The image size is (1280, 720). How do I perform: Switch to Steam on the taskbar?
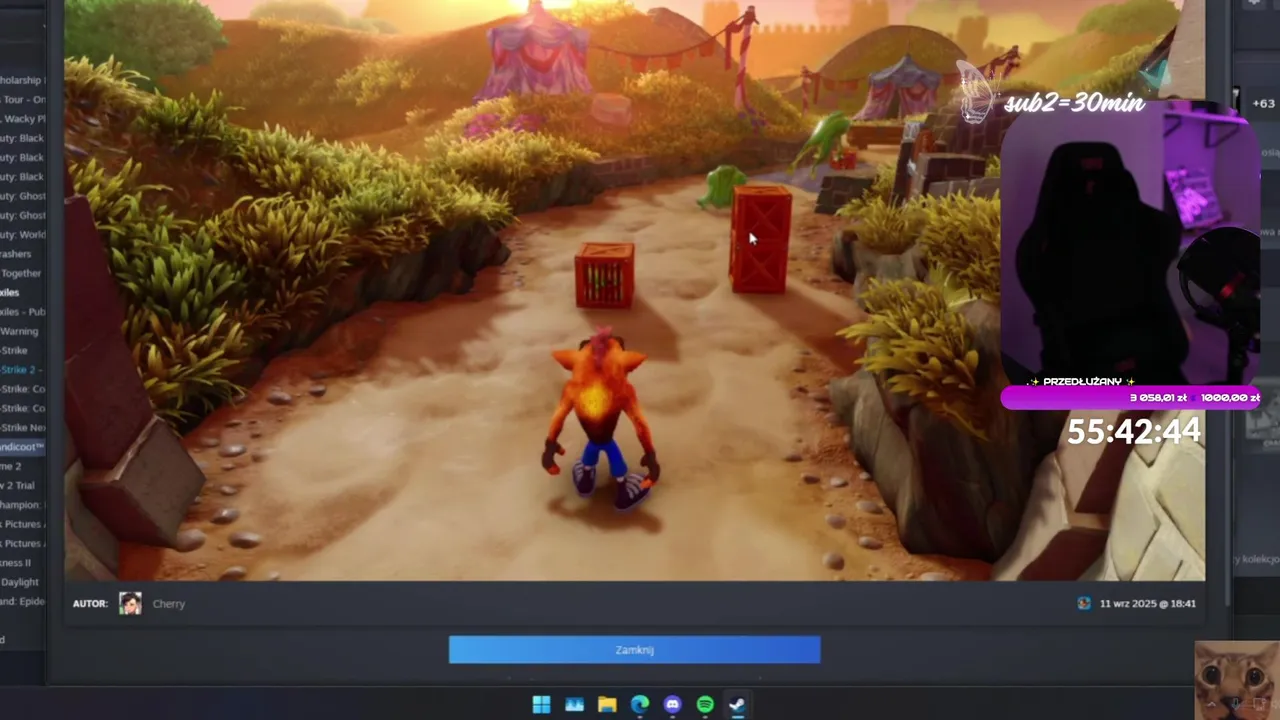pos(737,705)
